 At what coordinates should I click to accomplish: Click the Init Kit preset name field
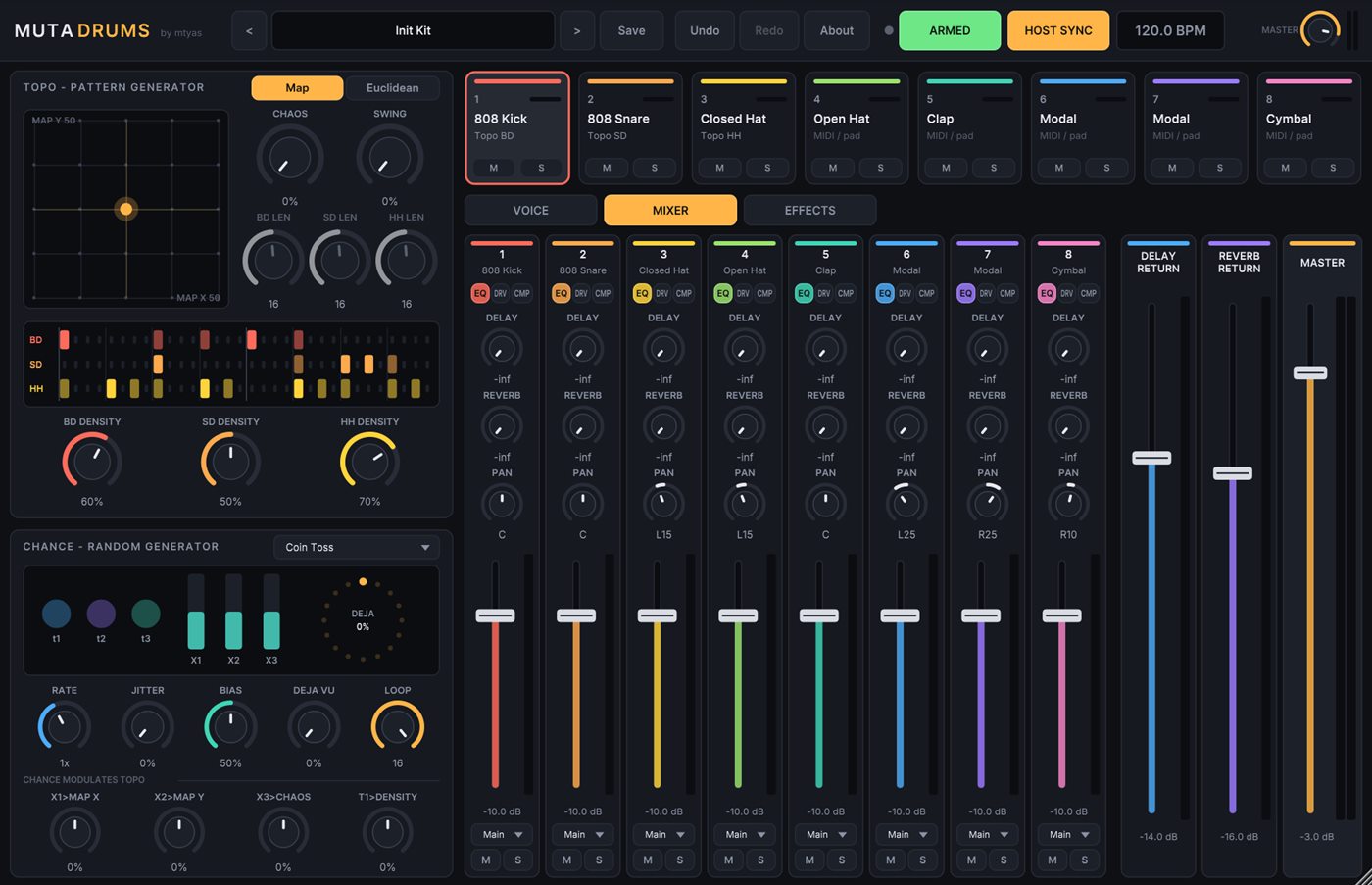tap(413, 30)
